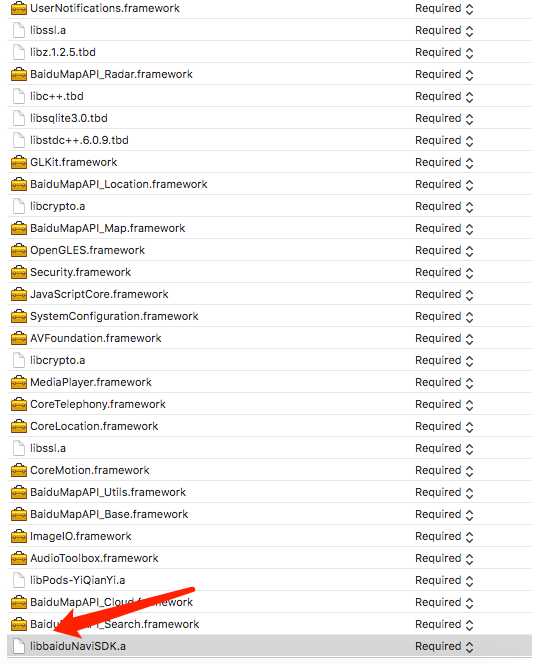
Task: Select the SystemConfiguration.framework name
Action: 114,316
